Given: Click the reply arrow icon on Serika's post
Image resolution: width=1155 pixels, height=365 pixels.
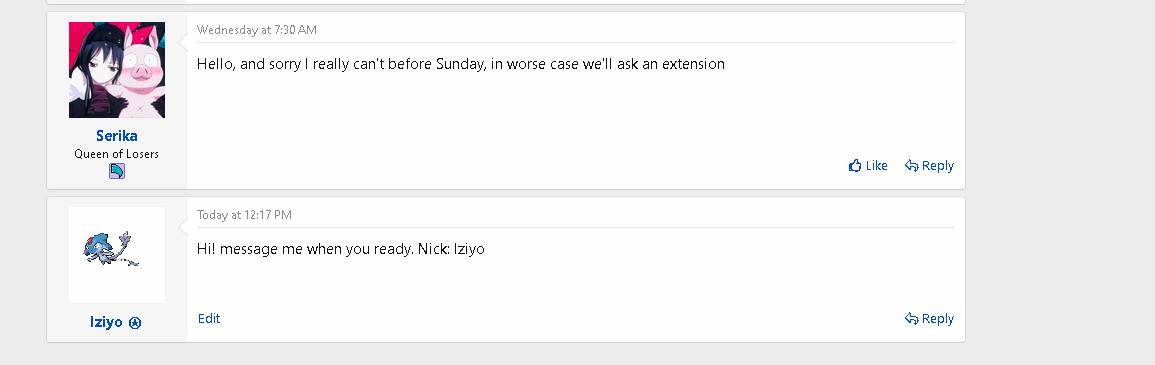Looking at the screenshot, I should 911,166.
